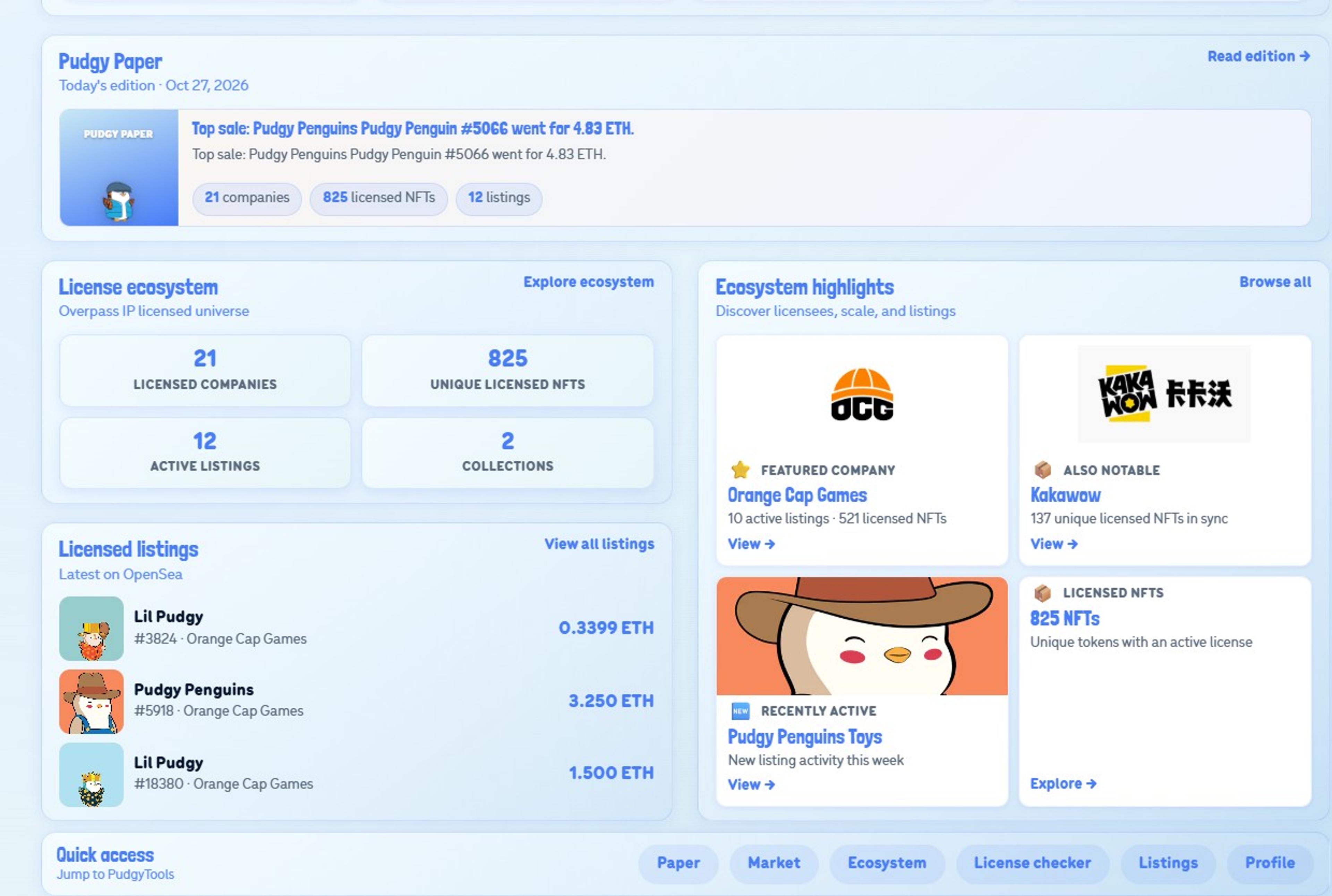Click the Orange Cap Games OCG logo
1332x896 pixels.
click(x=862, y=394)
